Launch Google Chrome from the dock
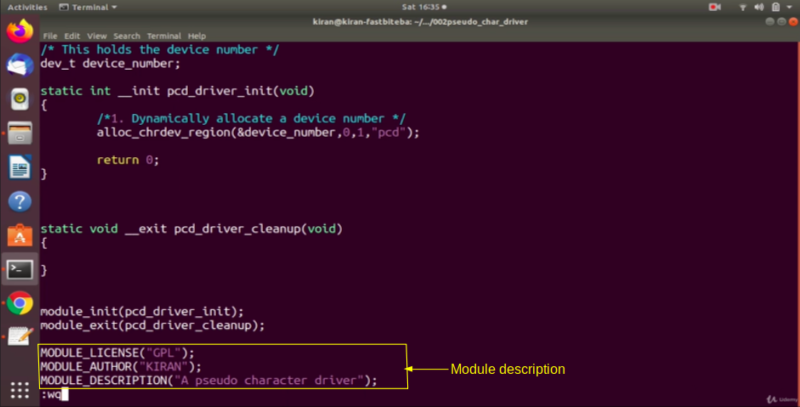This screenshot has width=800, height=407. point(19,303)
